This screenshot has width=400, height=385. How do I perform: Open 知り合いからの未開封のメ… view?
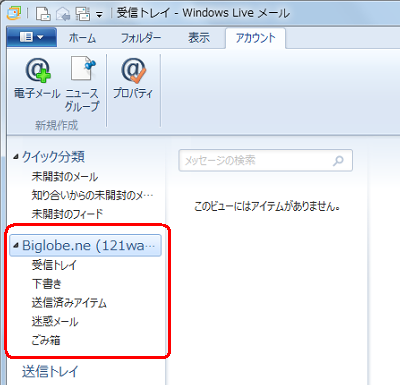(92, 195)
